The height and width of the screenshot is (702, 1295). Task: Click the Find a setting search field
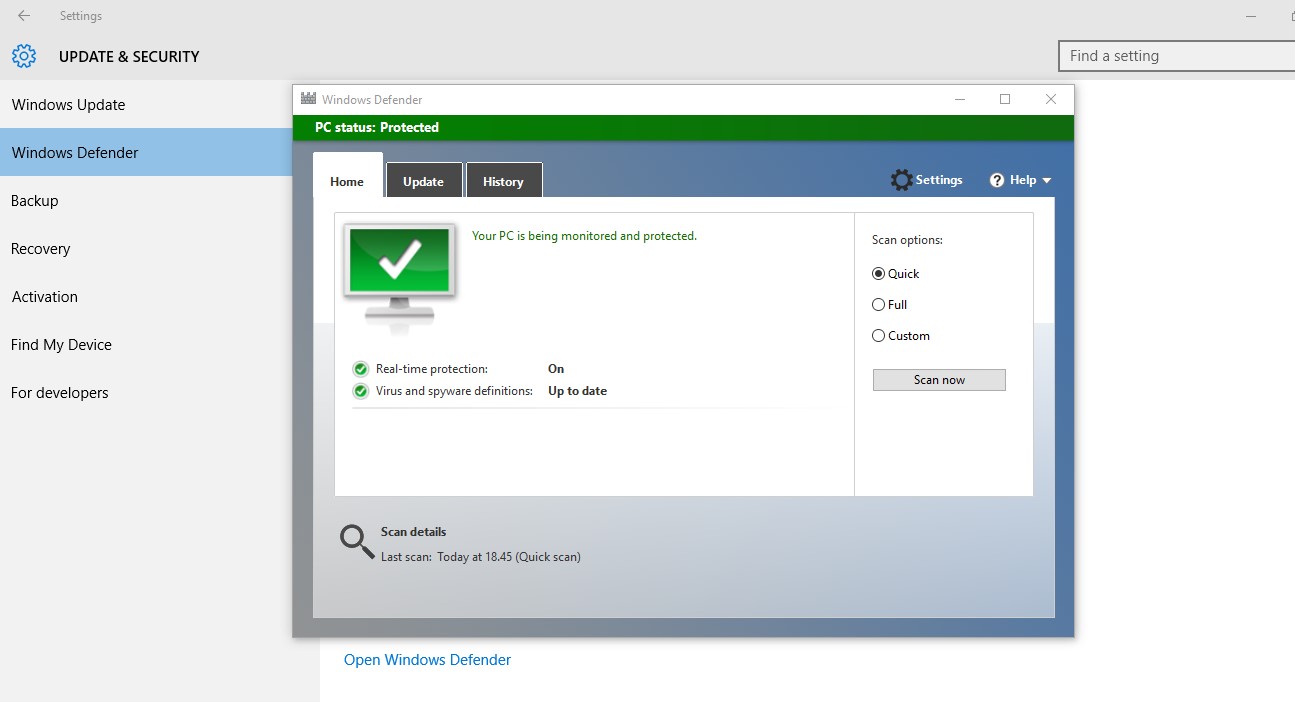click(x=1175, y=56)
